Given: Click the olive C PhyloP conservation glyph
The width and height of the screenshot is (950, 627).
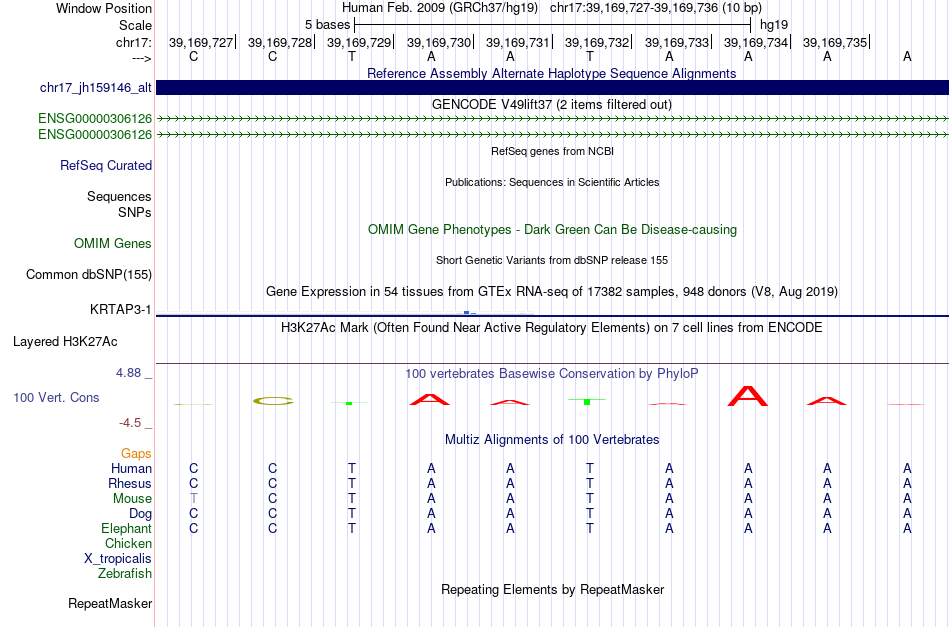Looking at the screenshot, I should (273, 400).
